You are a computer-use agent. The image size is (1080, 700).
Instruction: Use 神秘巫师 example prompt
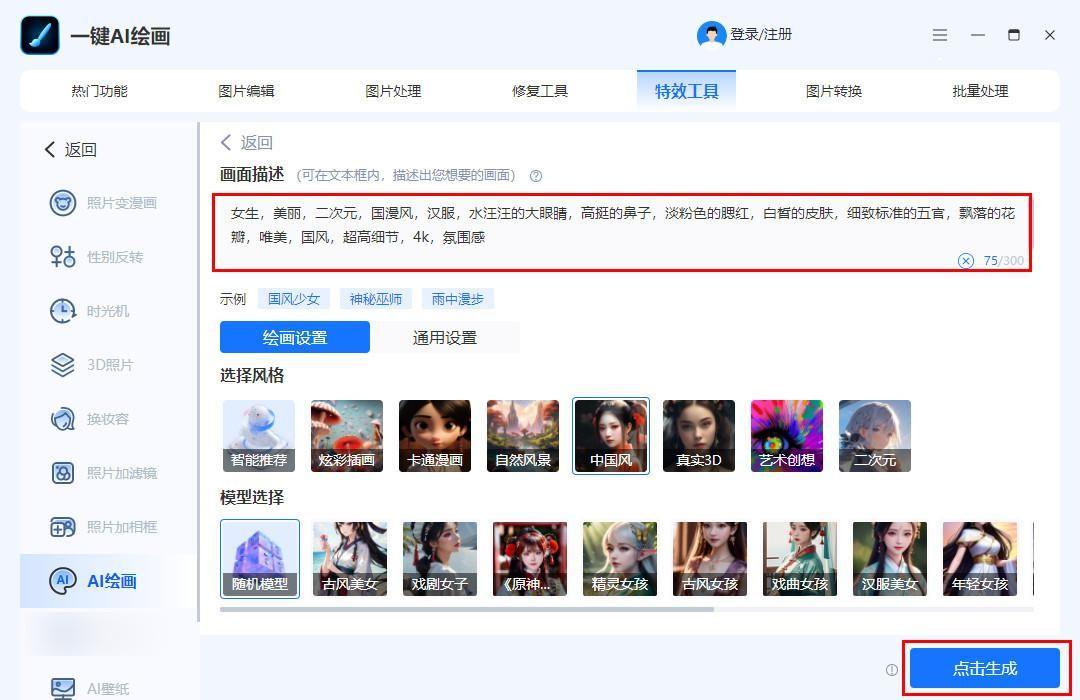pyautogui.click(x=376, y=299)
